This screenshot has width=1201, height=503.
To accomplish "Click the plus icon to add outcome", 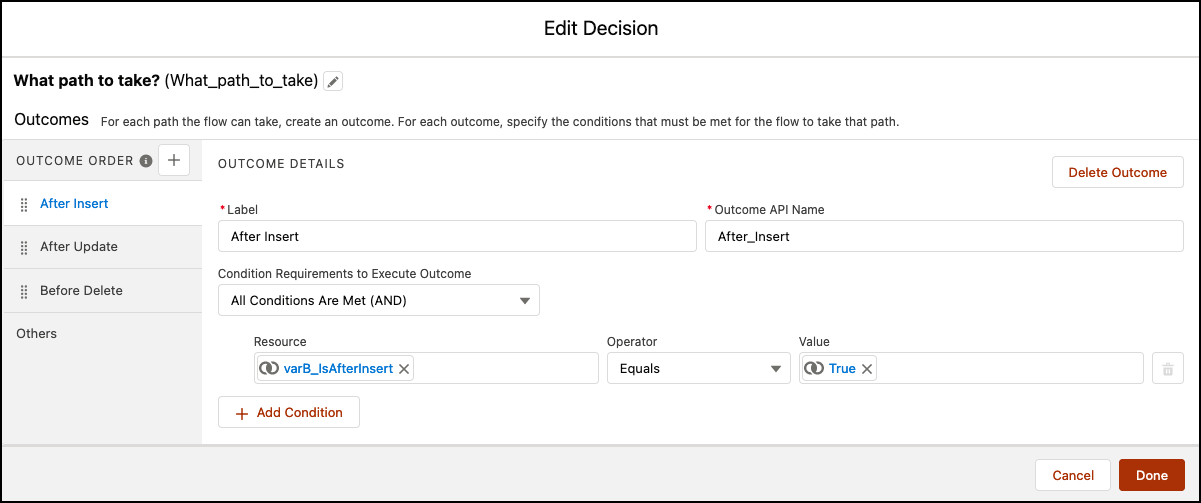I will click(174, 160).
